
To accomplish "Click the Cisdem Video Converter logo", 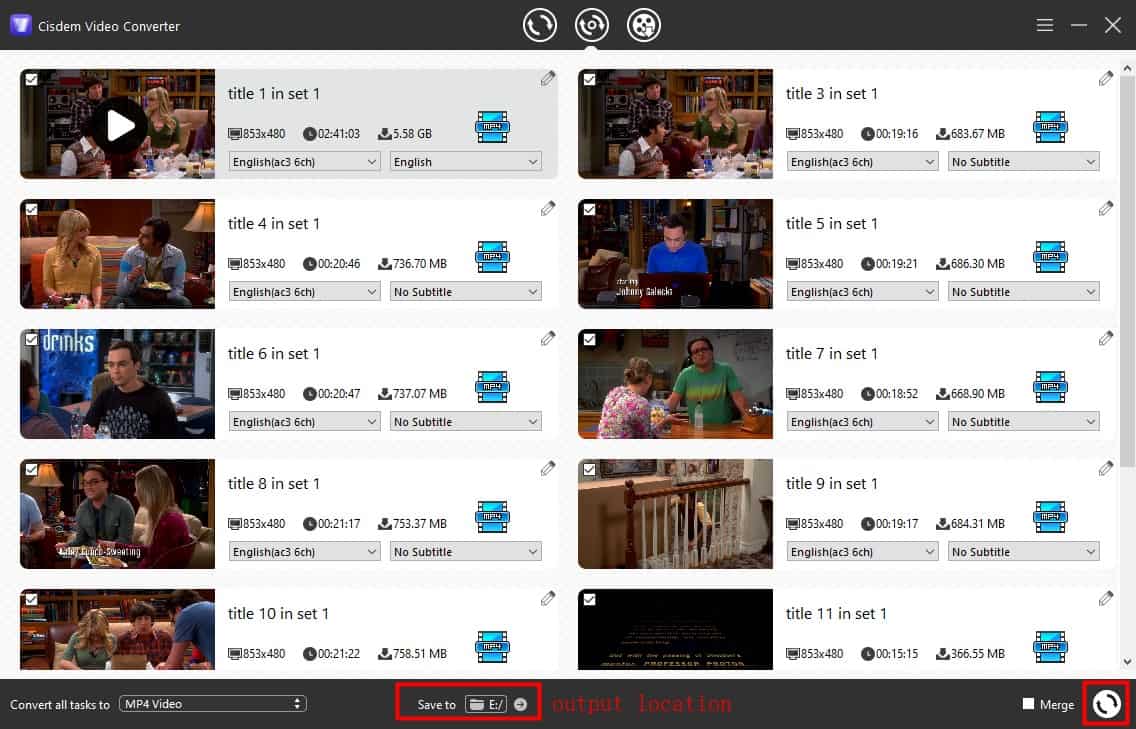I will click(20, 24).
